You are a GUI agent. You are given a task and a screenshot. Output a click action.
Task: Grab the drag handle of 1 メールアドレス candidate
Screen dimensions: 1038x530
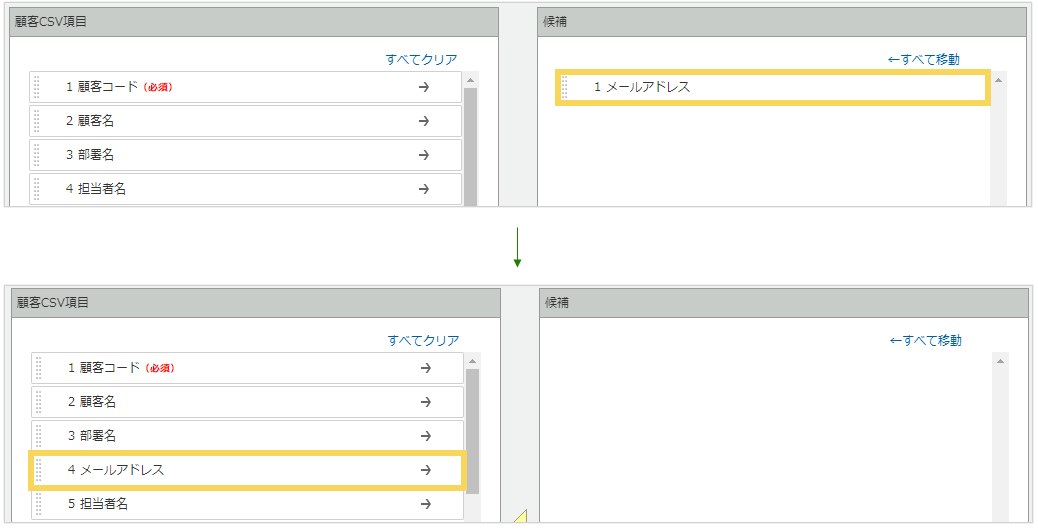coord(565,87)
